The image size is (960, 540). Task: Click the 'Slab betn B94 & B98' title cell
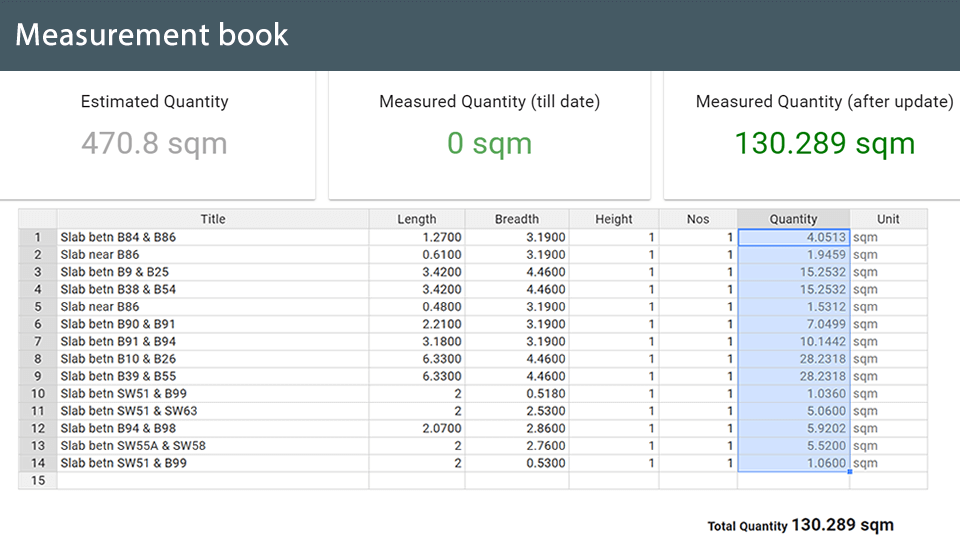213,429
